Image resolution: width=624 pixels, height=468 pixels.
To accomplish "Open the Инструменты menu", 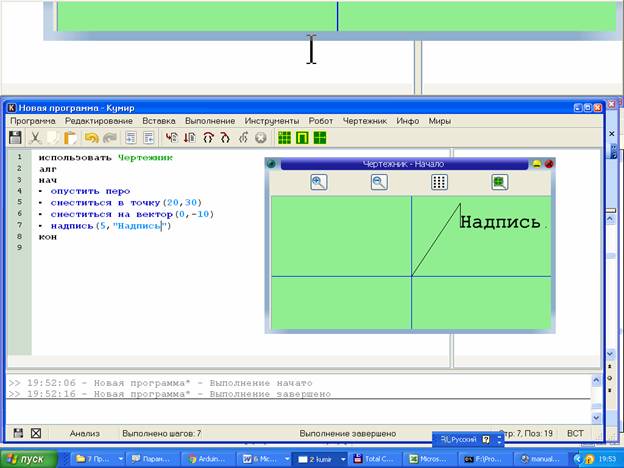I will [272, 121].
